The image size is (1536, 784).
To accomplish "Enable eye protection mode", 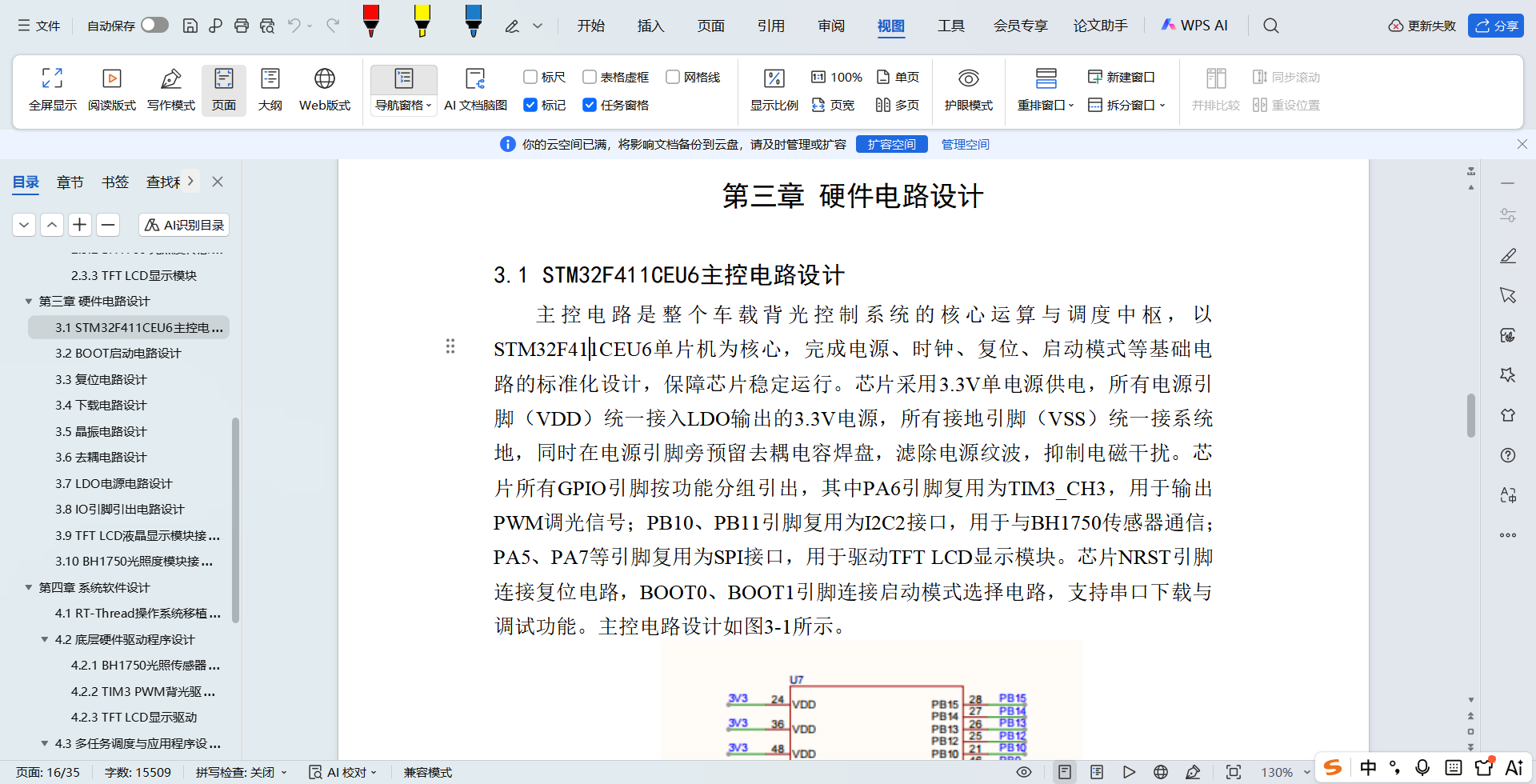I will point(969,89).
